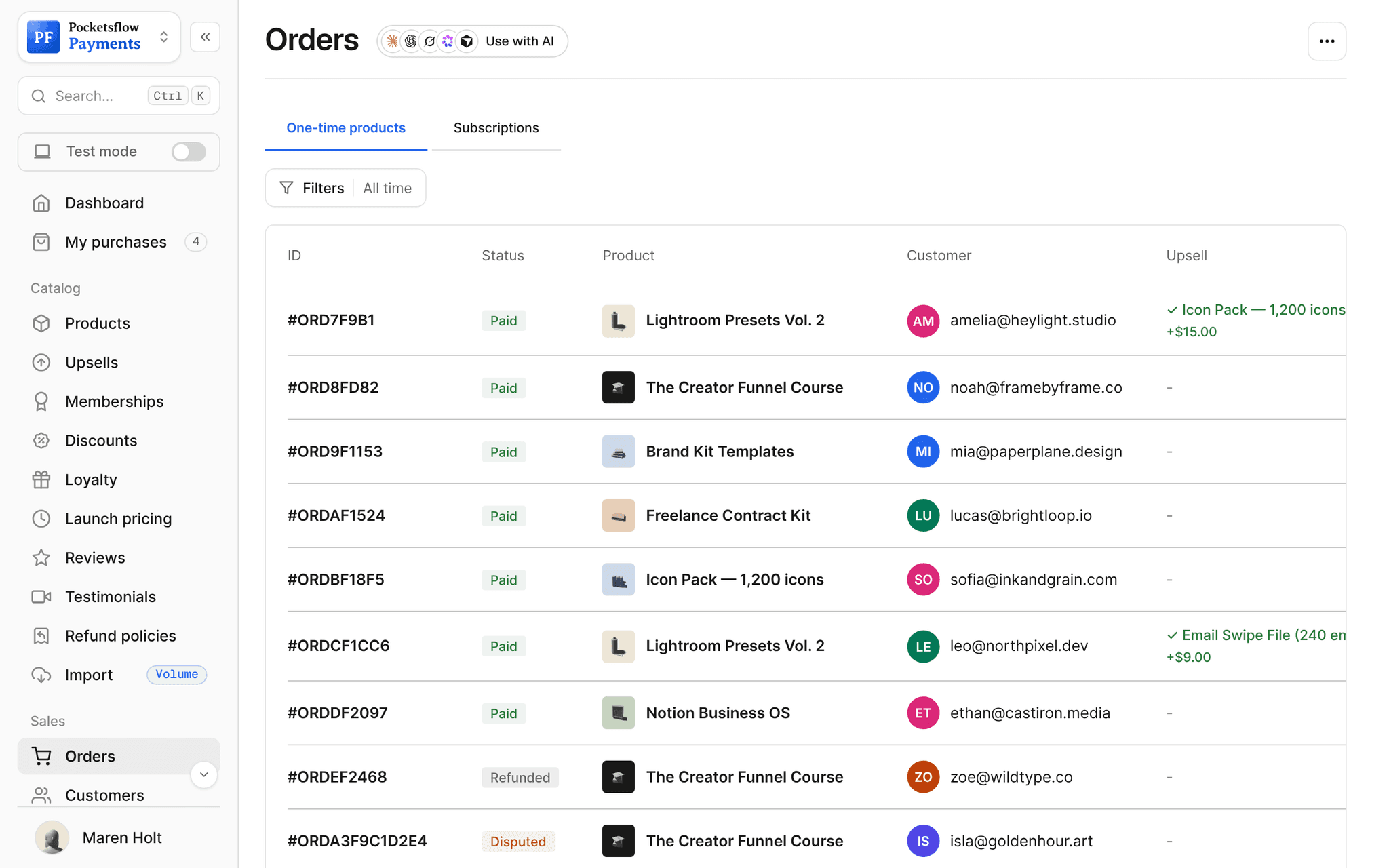Toggle the Test mode switch
This screenshot has width=1389, height=868.
(189, 151)
